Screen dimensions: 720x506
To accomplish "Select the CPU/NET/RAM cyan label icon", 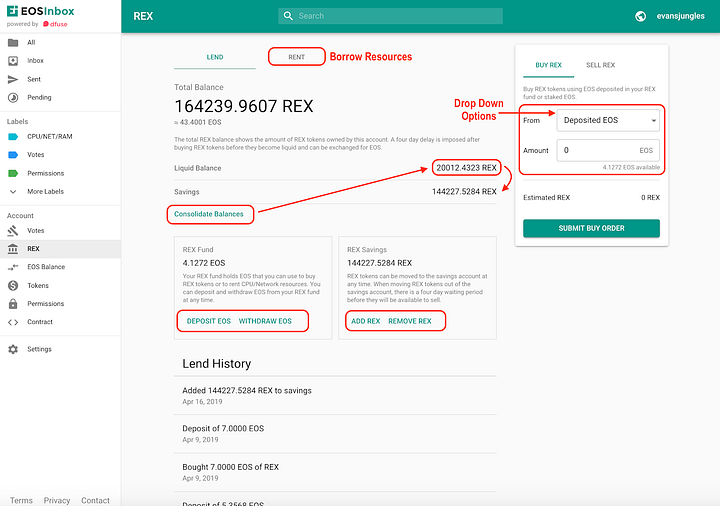I will 13,136.
